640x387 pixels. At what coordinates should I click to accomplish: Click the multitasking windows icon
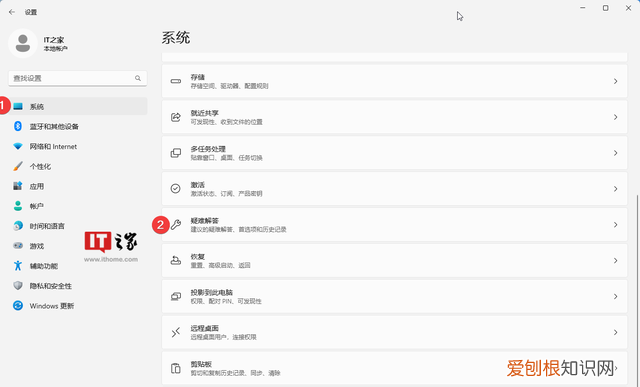pyautogui.click(x=176, y=153)
